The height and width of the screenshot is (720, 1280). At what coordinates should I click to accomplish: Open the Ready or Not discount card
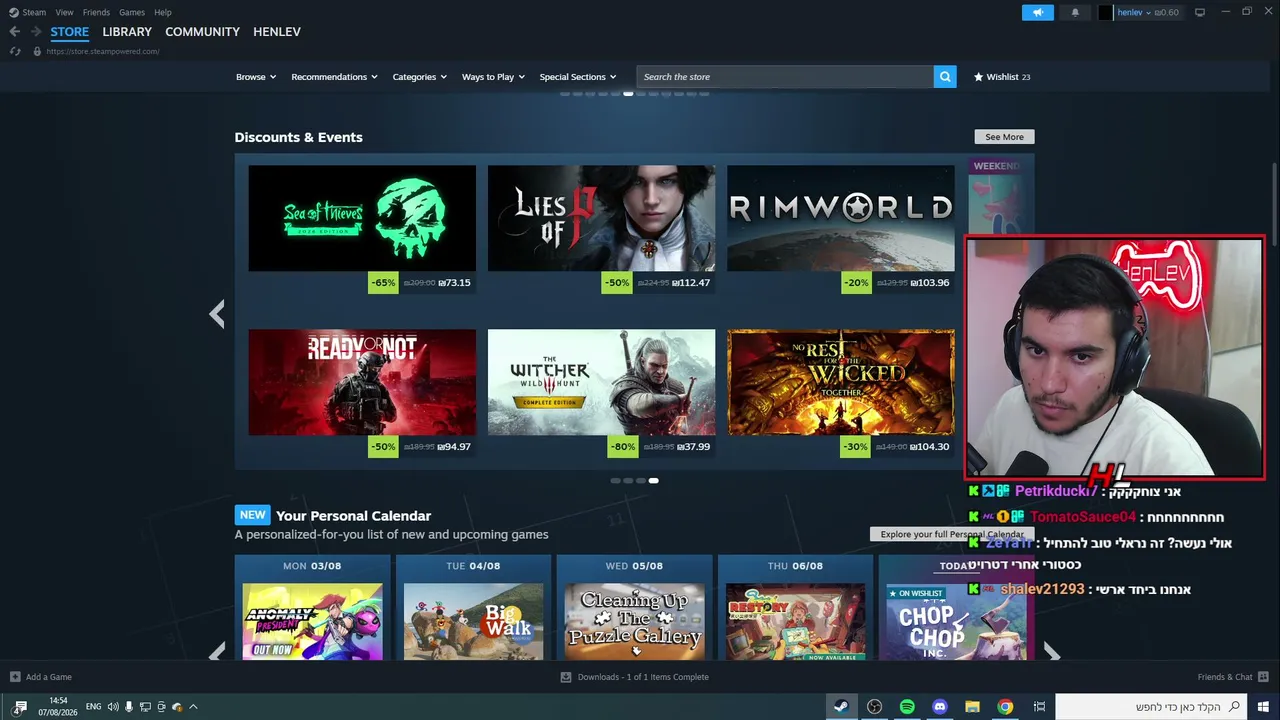click(362, 394)
